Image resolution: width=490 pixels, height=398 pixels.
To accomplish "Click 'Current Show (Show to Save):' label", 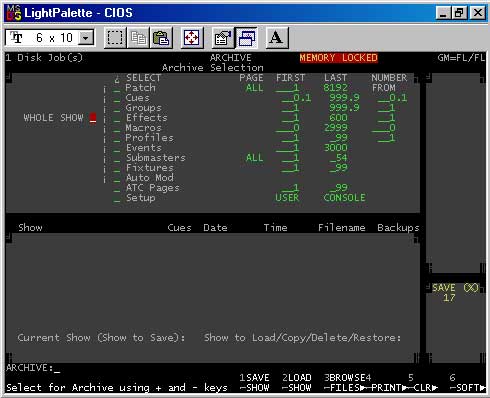I will 101,338.
